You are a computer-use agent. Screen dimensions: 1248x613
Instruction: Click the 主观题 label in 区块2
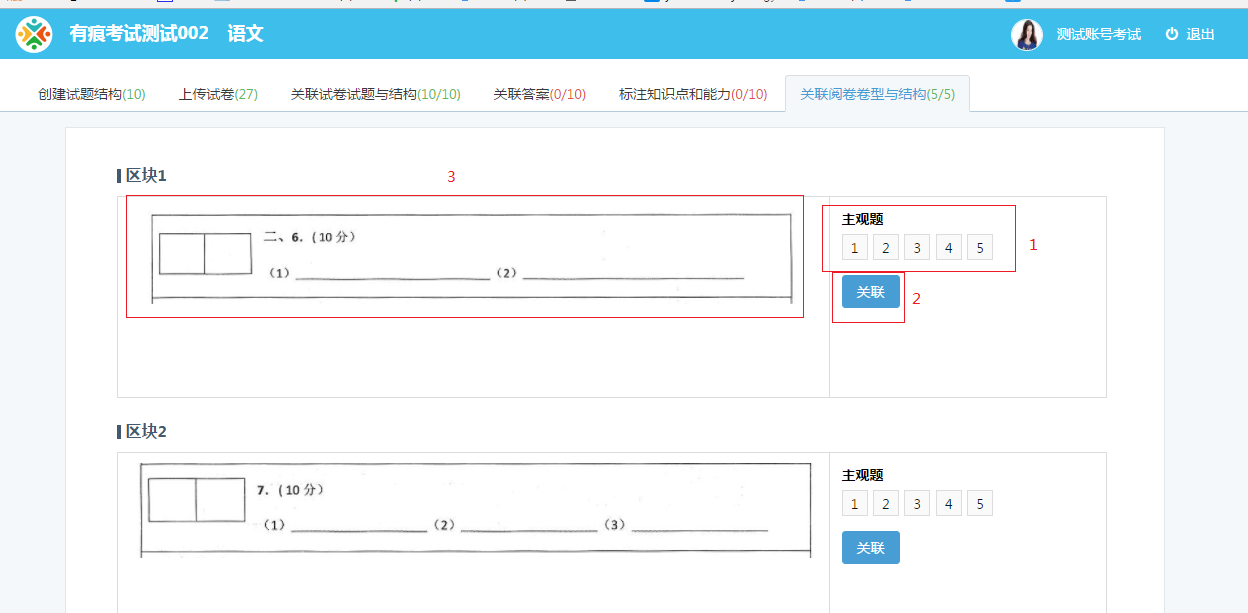click(863, 476)
